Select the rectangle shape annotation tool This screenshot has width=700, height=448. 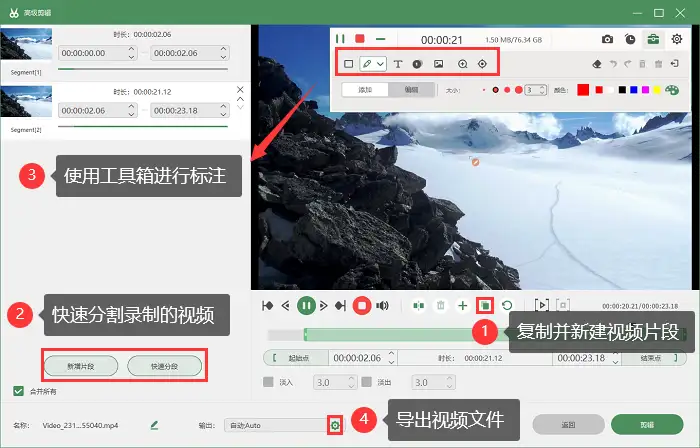pos(349,64)
